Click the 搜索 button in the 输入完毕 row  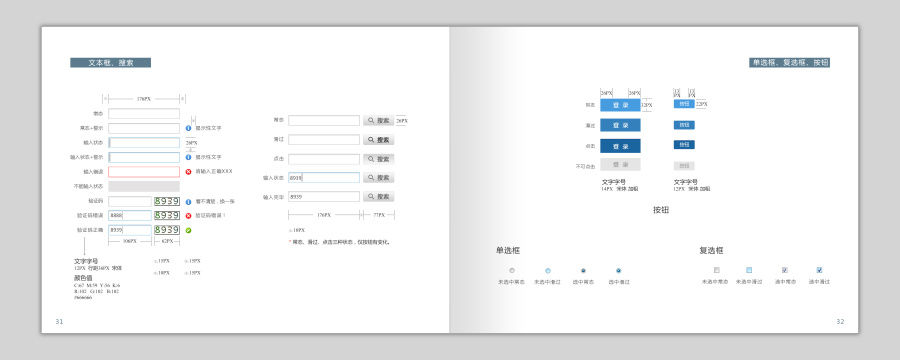tap(378, 196)
